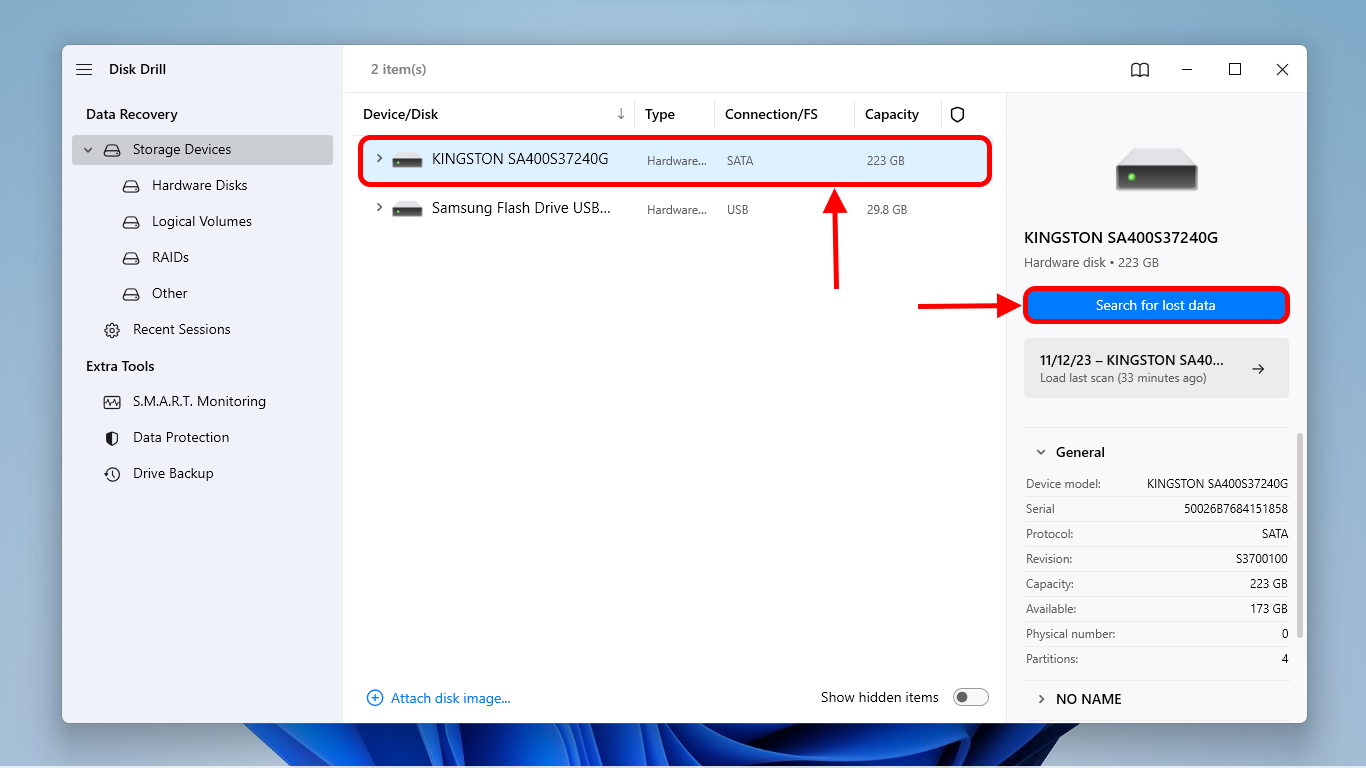
Task: Click the large drive image in details panel
Action: pos(1157,169)
